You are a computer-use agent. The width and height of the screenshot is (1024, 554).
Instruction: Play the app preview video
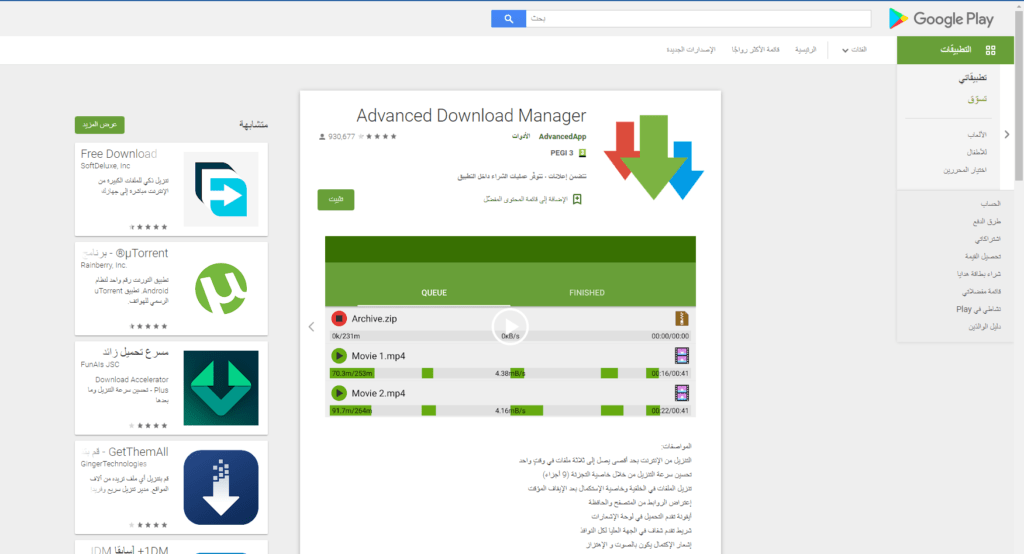point(510,325)
